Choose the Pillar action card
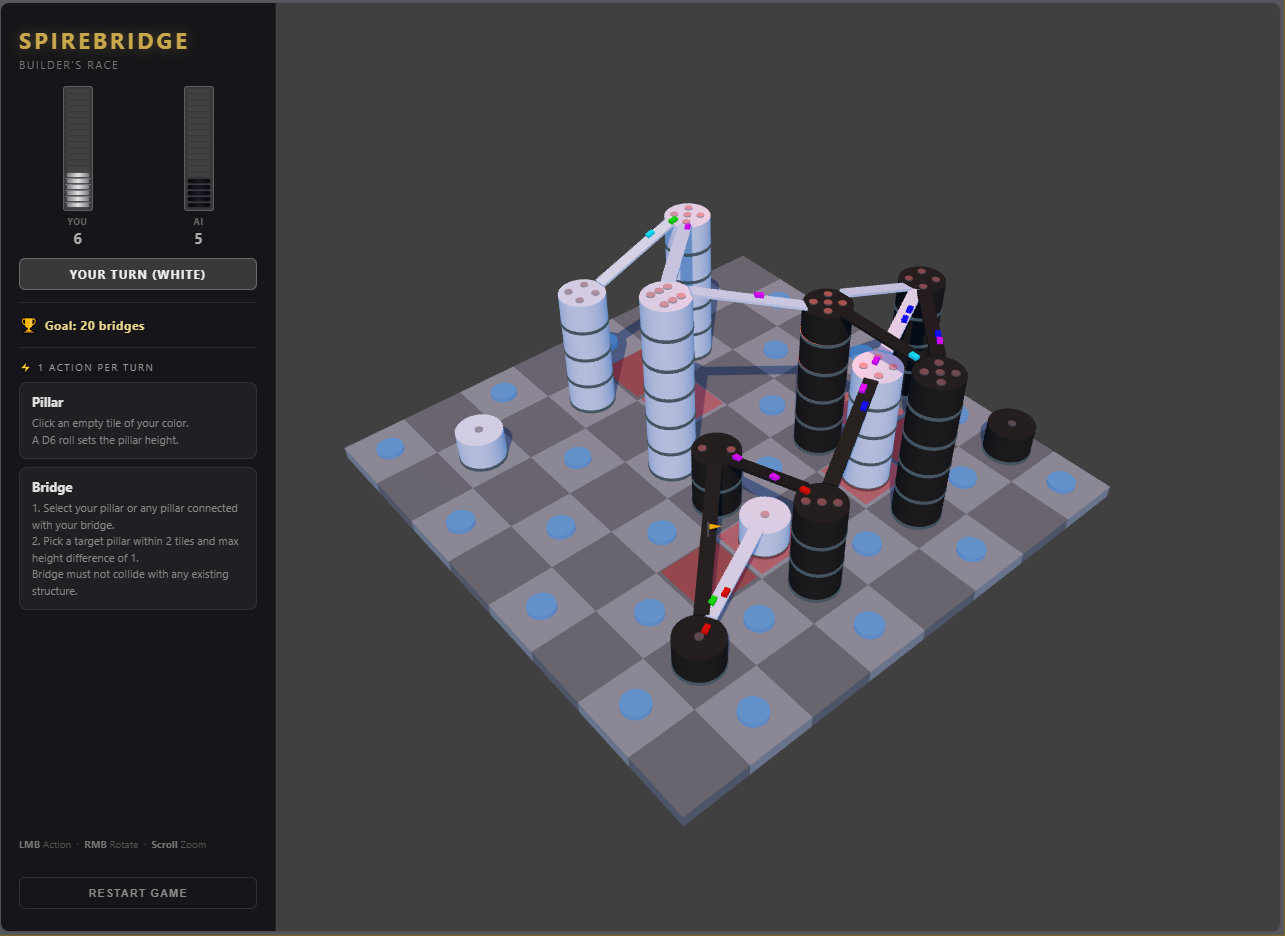Image resolution: width=1285 pixels, height=936 pixels. pos(138,420)
